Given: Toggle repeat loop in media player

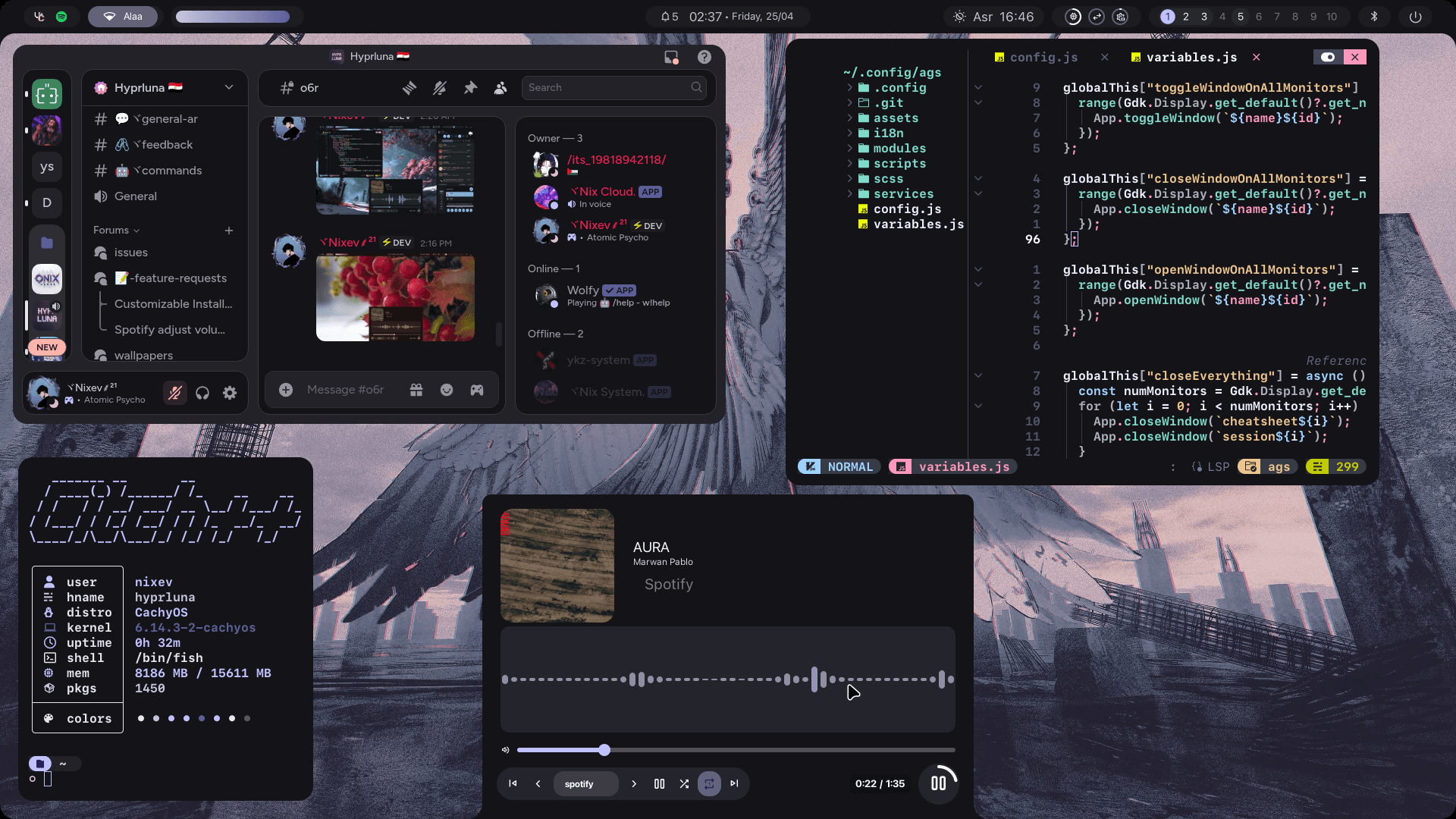Looking at the screenshot, I should click(709, 783).
